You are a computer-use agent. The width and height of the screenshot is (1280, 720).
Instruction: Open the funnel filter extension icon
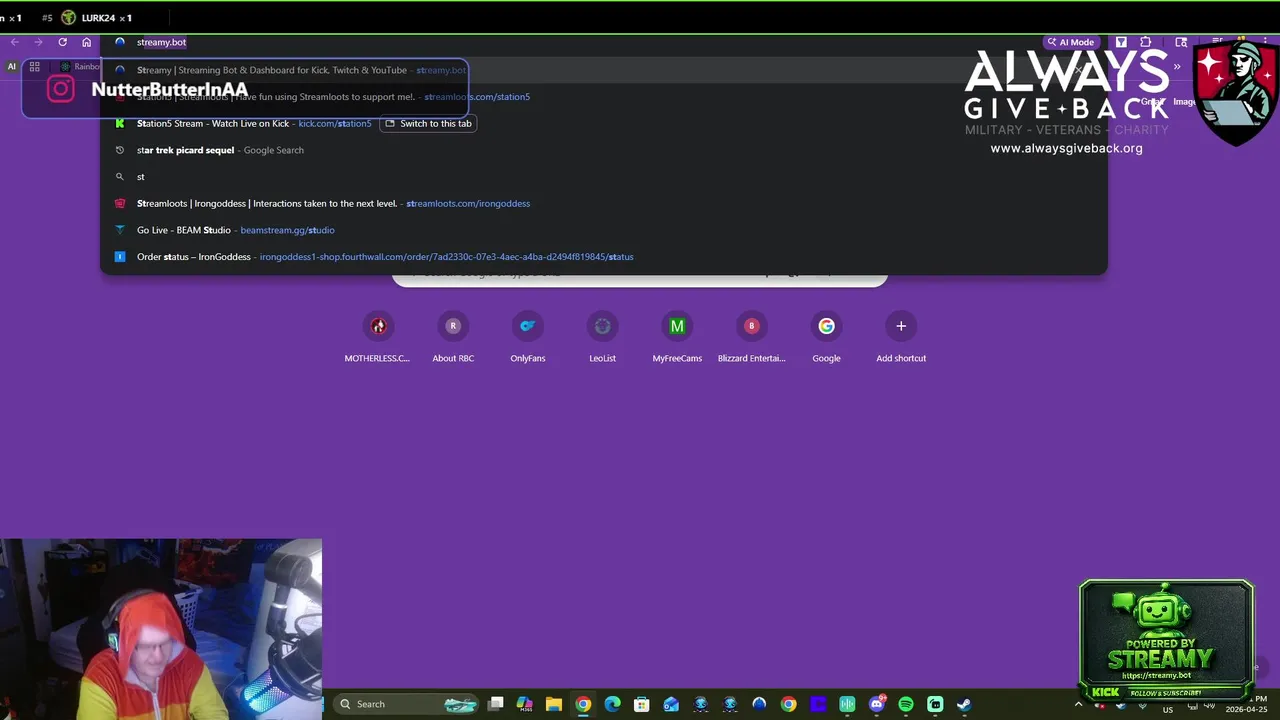[x=1121, y=42]
